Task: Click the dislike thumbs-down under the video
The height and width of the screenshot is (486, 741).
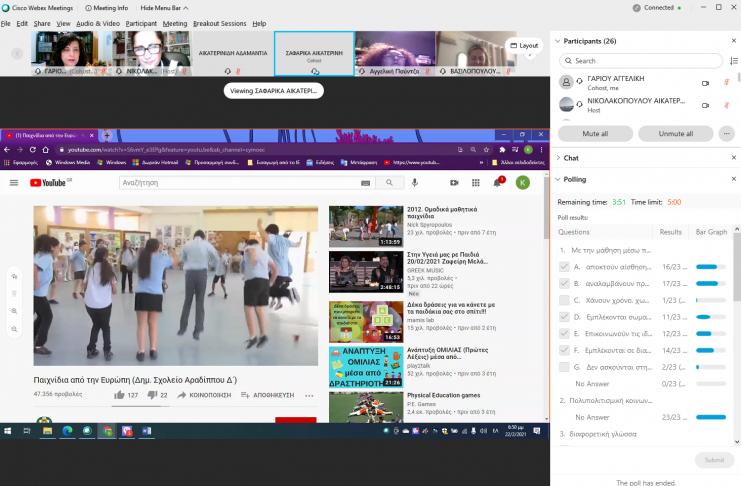Action: click(x=150, y=395)
